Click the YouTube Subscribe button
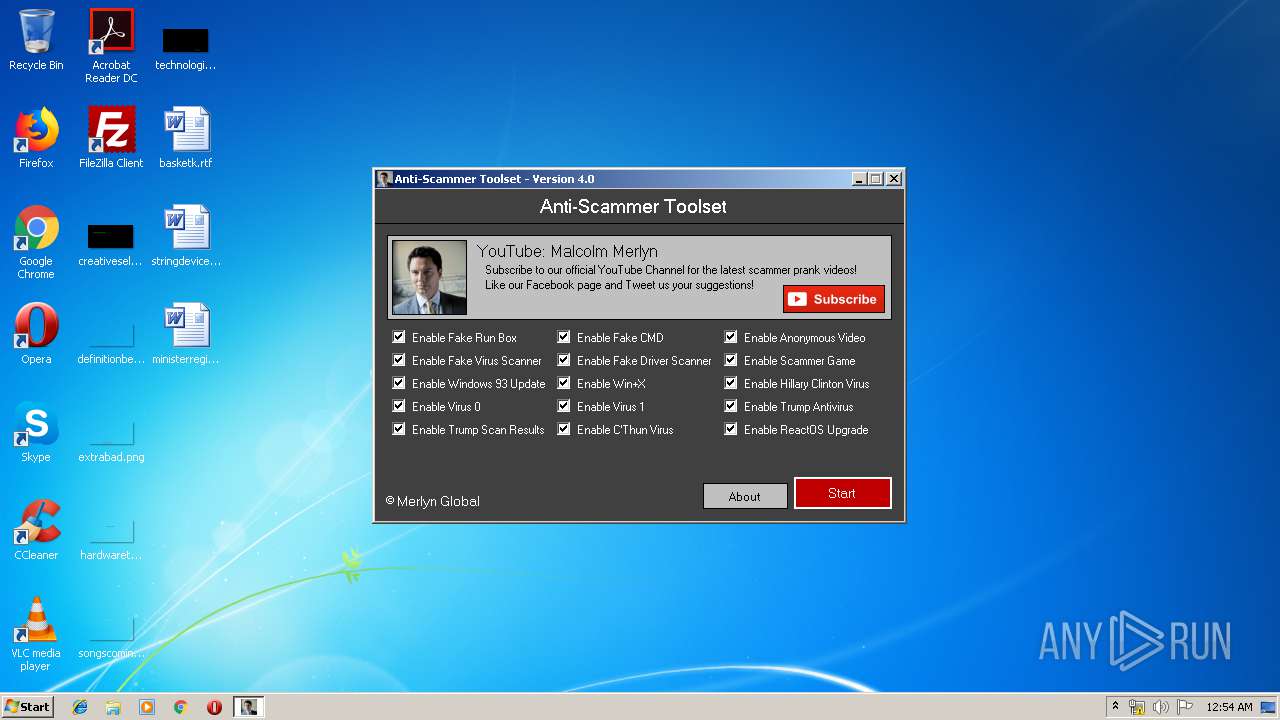This screenshot has width=1280, height=720. coord(833,299)
